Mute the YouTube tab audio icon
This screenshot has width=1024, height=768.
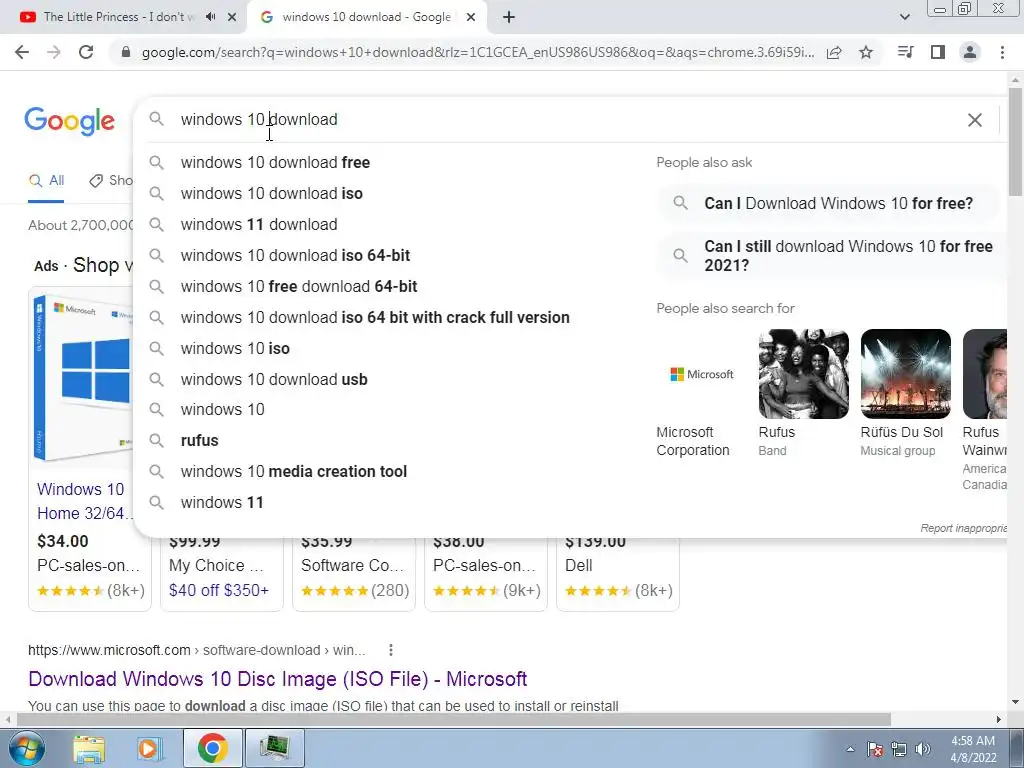pyautogui.click(x=210, y=17)
